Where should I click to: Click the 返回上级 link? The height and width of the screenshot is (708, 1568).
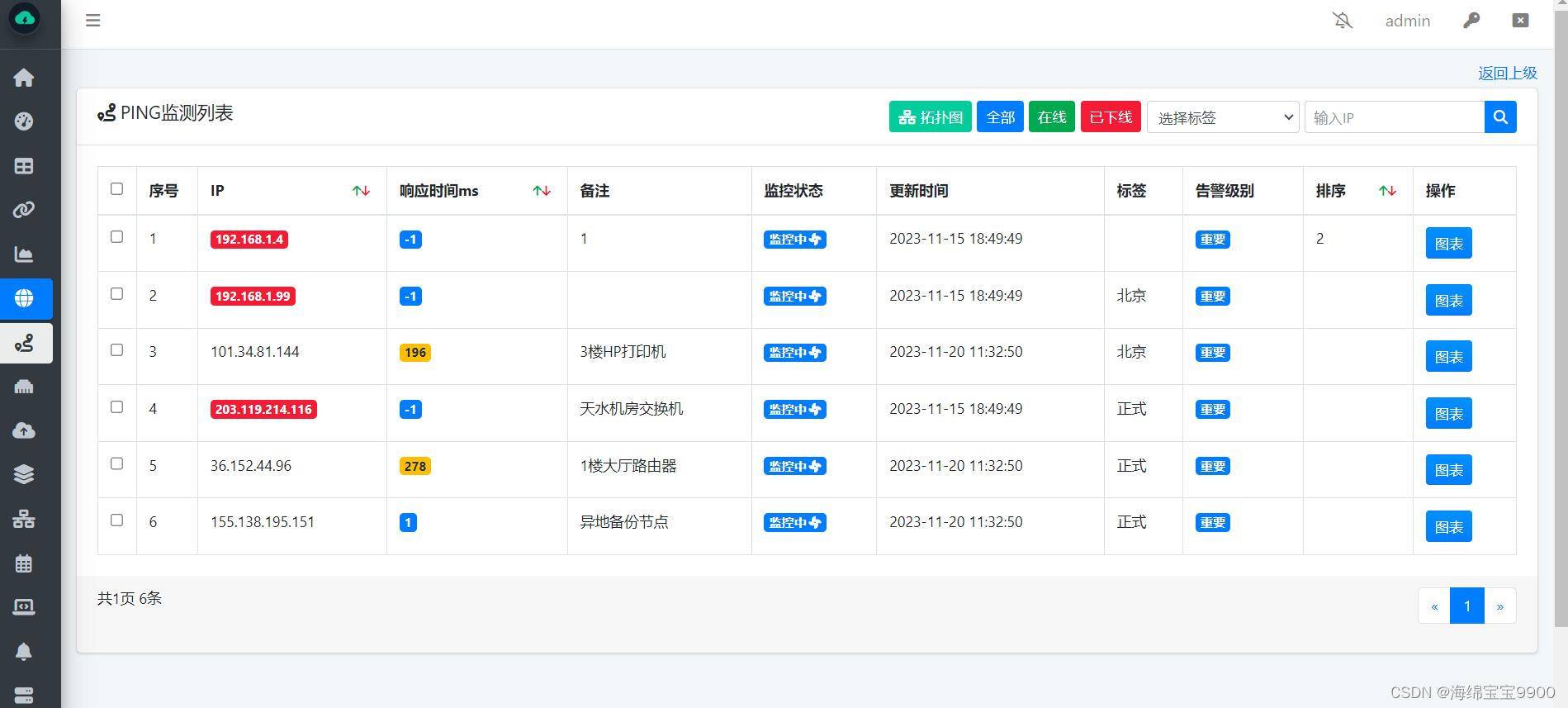pos(1507,73)
